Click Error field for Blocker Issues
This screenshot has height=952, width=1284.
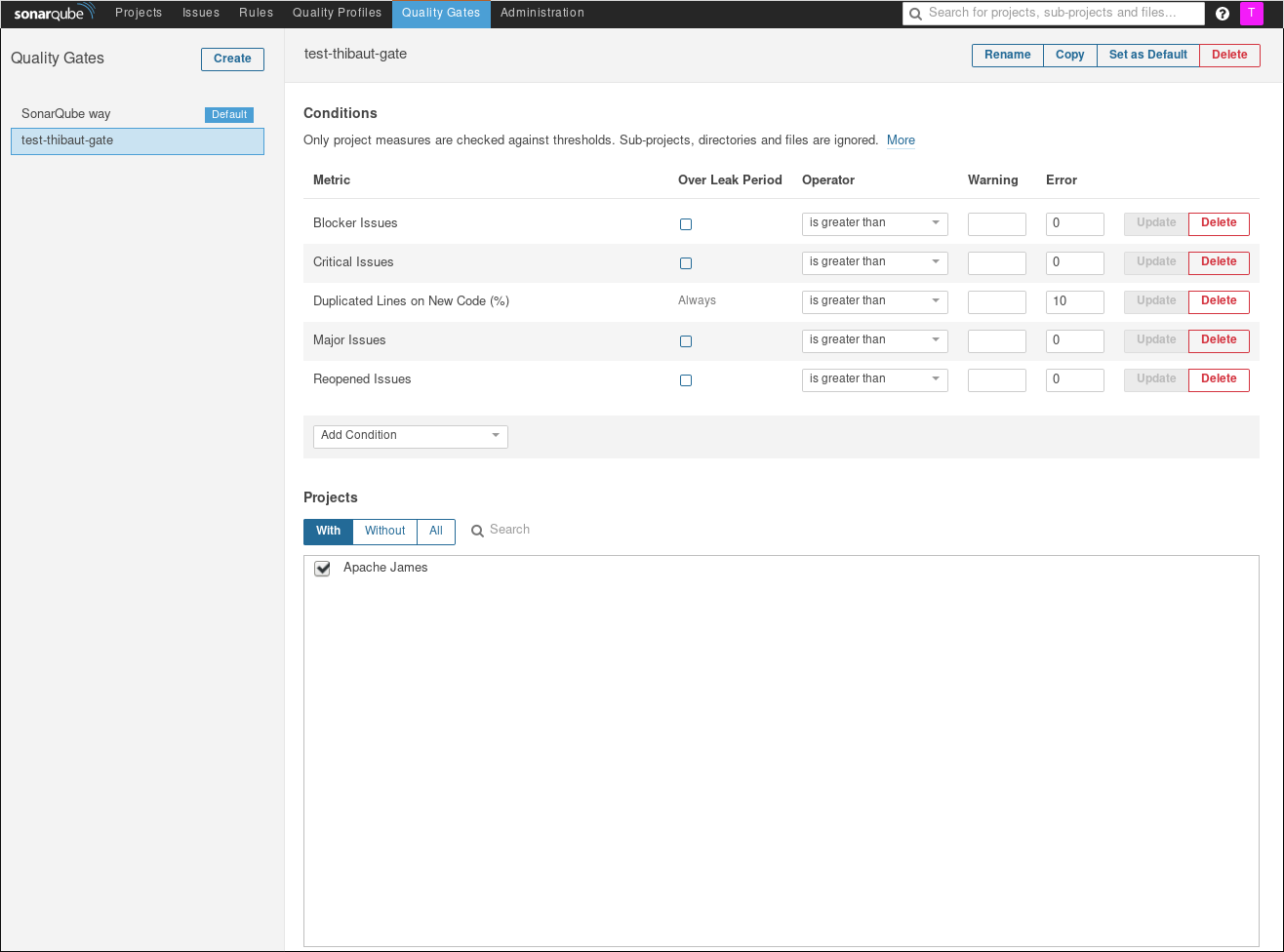click(1075, 223)
